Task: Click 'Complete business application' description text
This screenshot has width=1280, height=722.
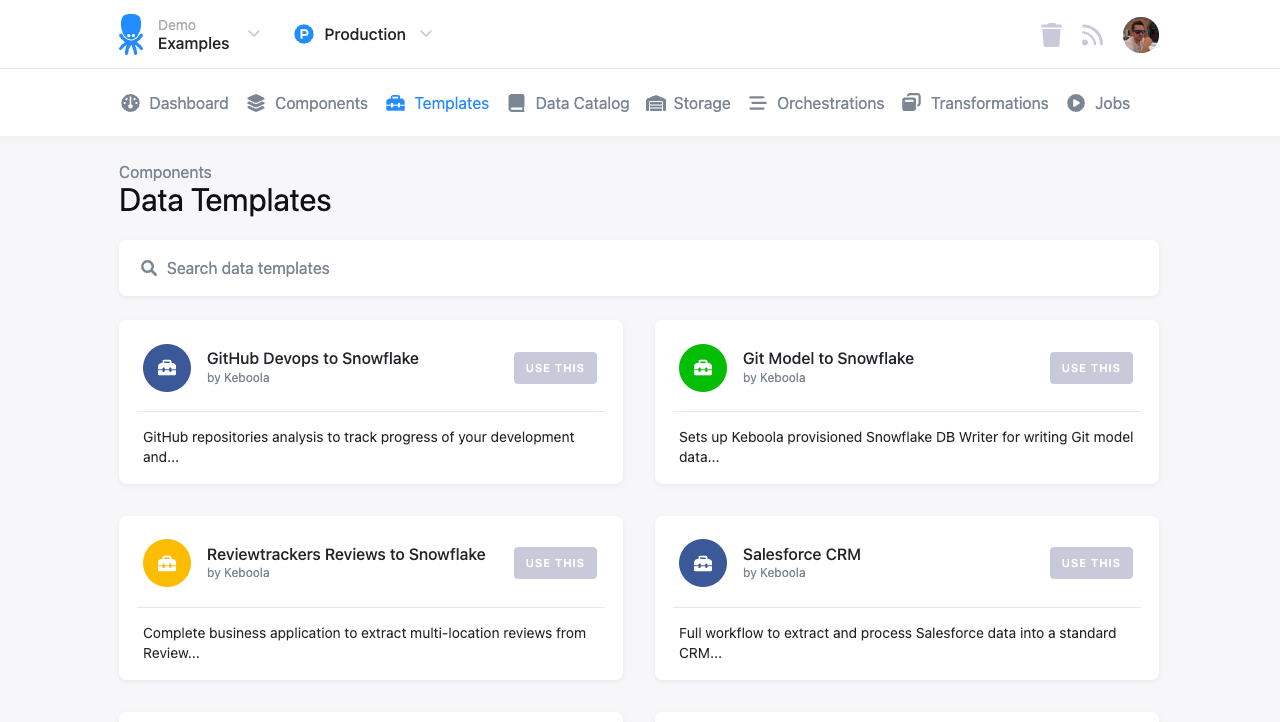Action: [365, 643]
